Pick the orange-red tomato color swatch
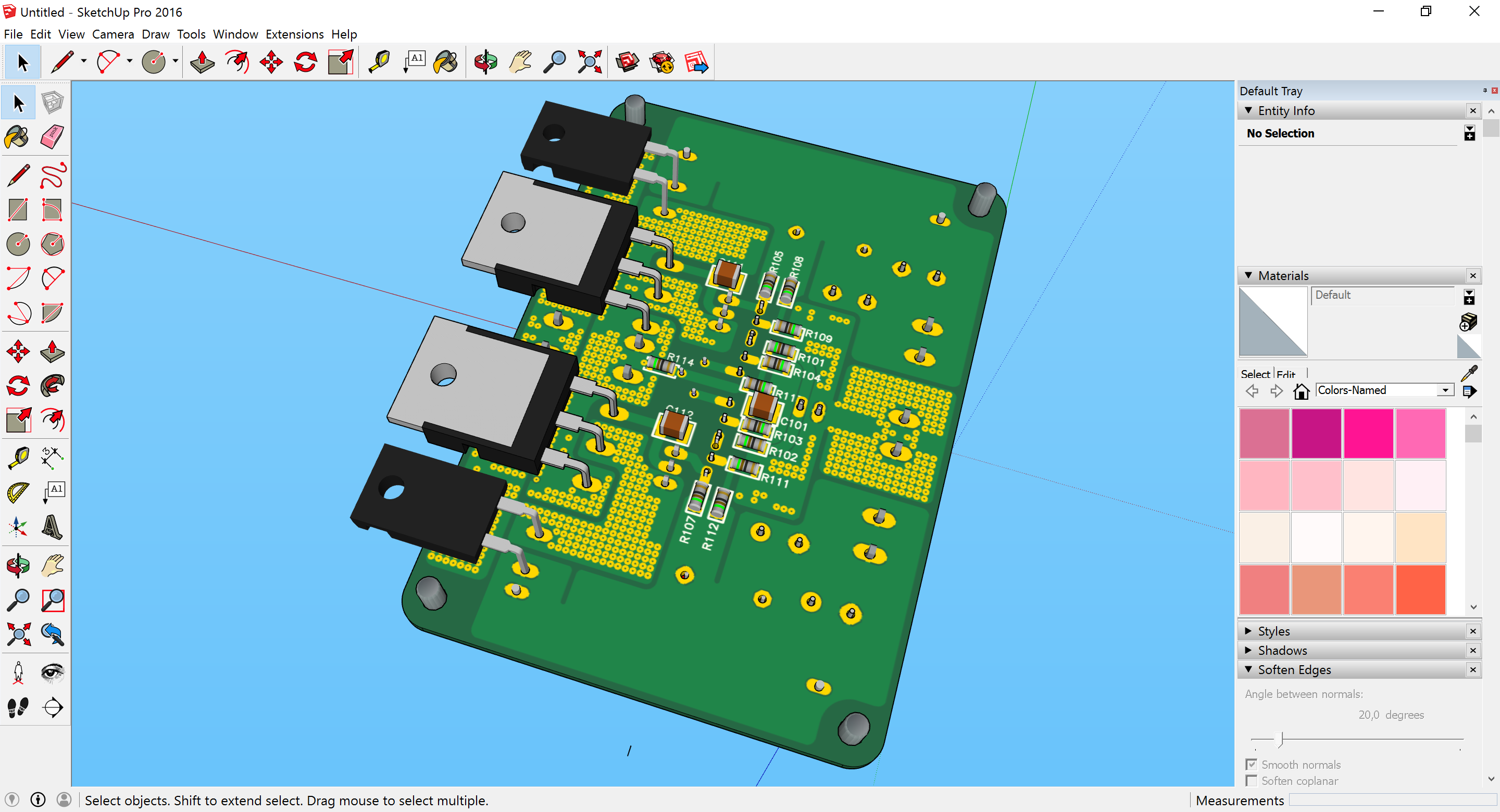 point(1420,589)
